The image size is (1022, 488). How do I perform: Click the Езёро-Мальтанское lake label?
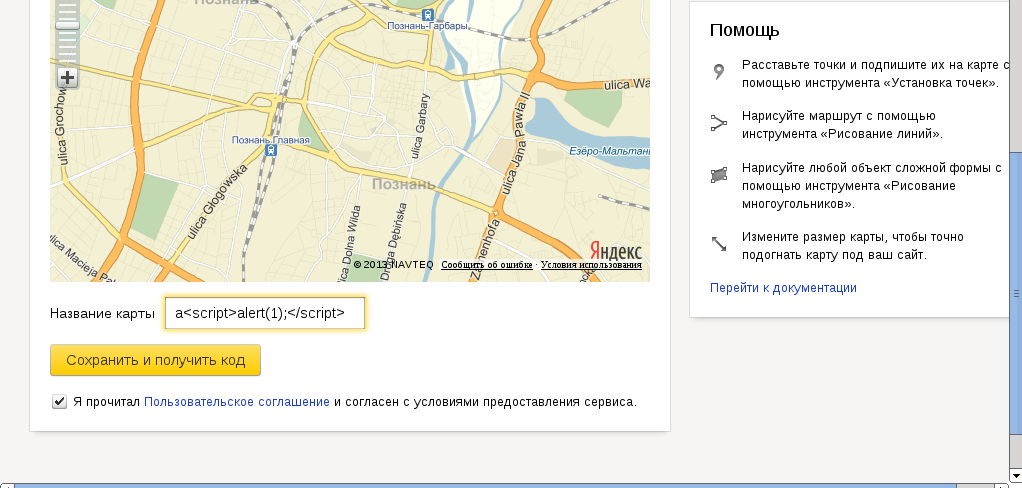609,151
